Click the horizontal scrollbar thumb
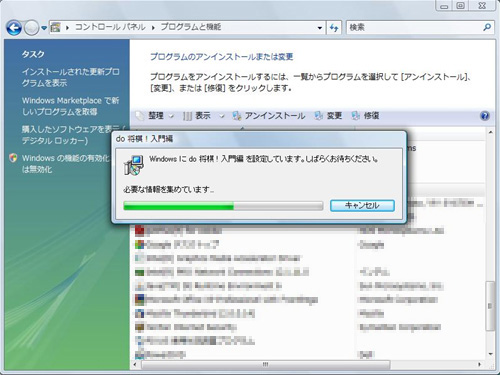This screenshot has height=375, width=500. (x=266, y=365)
